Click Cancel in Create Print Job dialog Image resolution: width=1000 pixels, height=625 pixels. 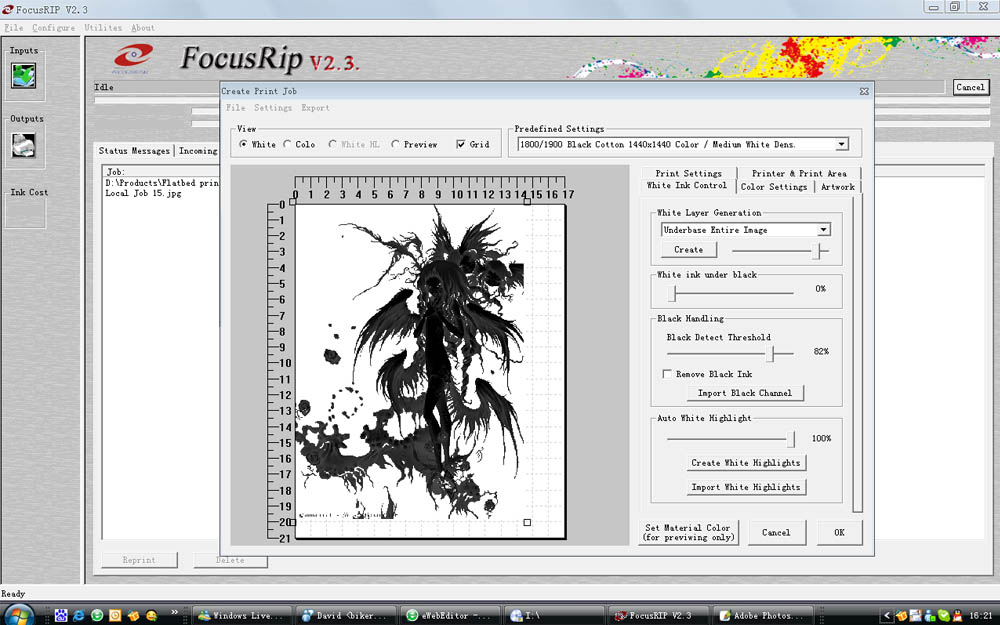click(776, 533)
